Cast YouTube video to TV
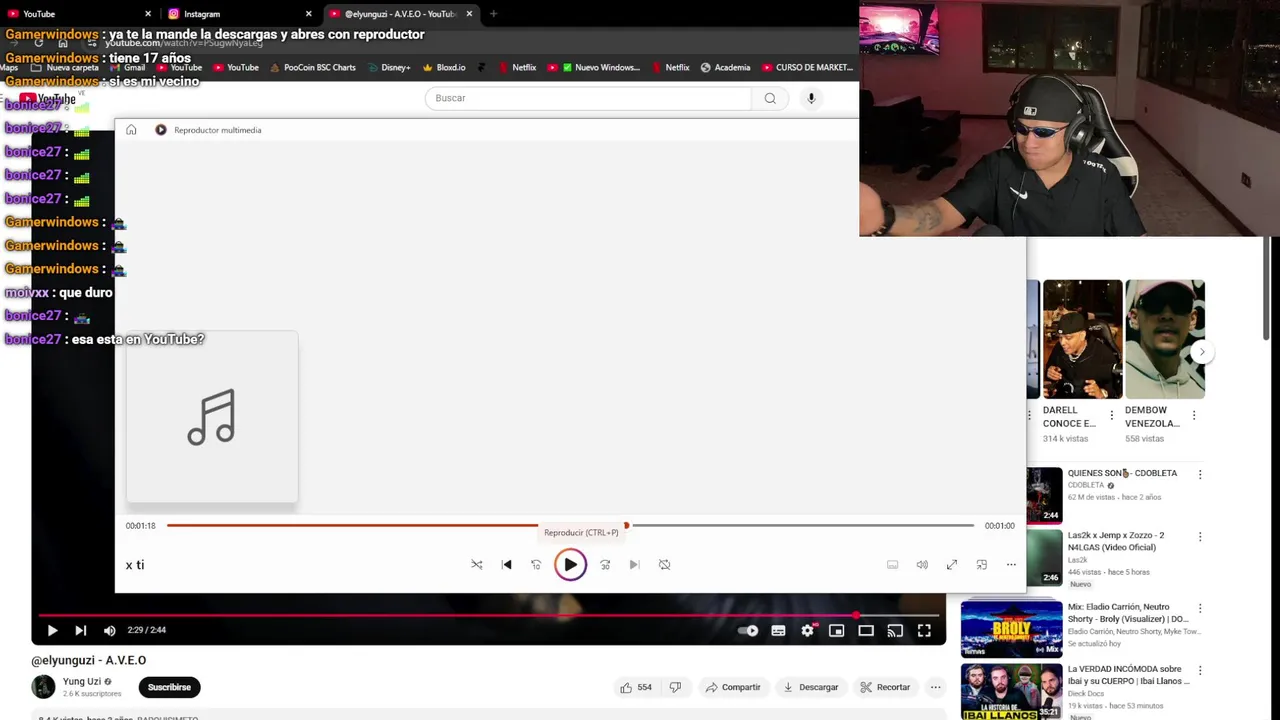The image size is (1280, 720). pos(895,631)
